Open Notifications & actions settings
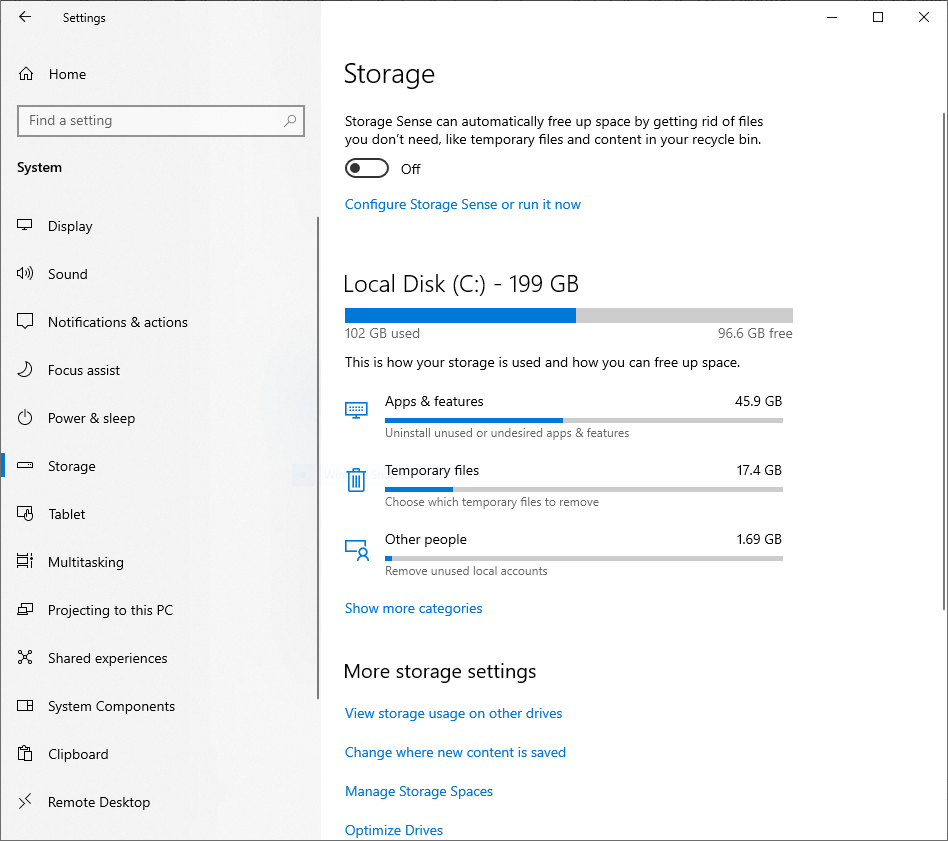 [117, 322]
